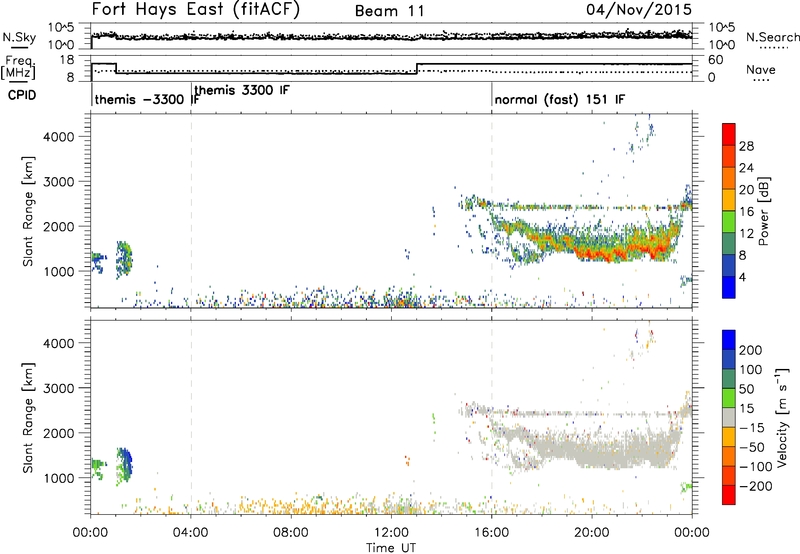Click the 'N.Sky' axis label
This screenshot has width=800, height=554.
pos(19,37)
